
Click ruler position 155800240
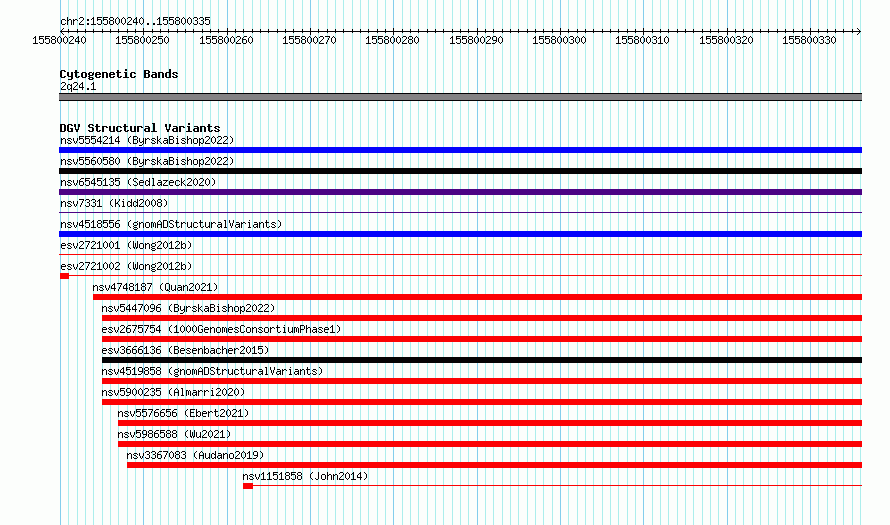pyautogui.click(x=60, y=40)
